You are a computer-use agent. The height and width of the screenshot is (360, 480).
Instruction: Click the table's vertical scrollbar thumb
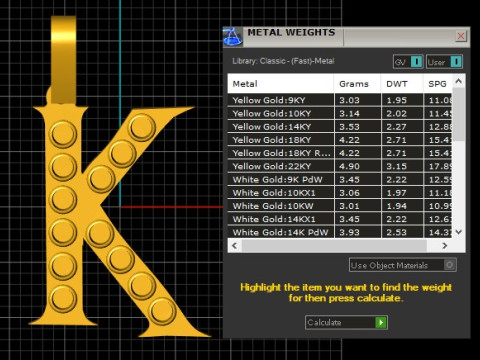pos(459,114)
